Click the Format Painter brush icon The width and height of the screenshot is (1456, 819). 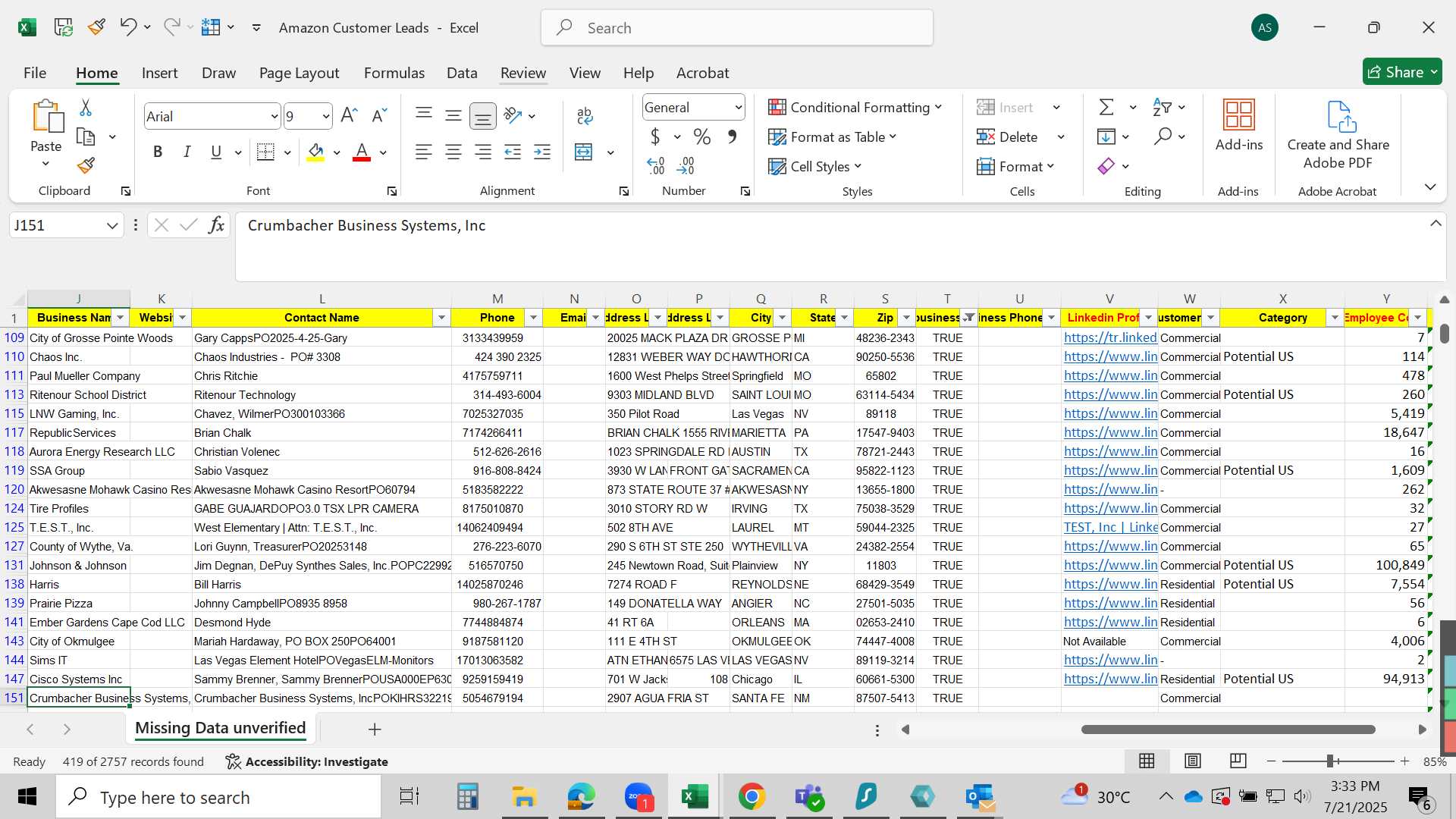click(86, 165)
